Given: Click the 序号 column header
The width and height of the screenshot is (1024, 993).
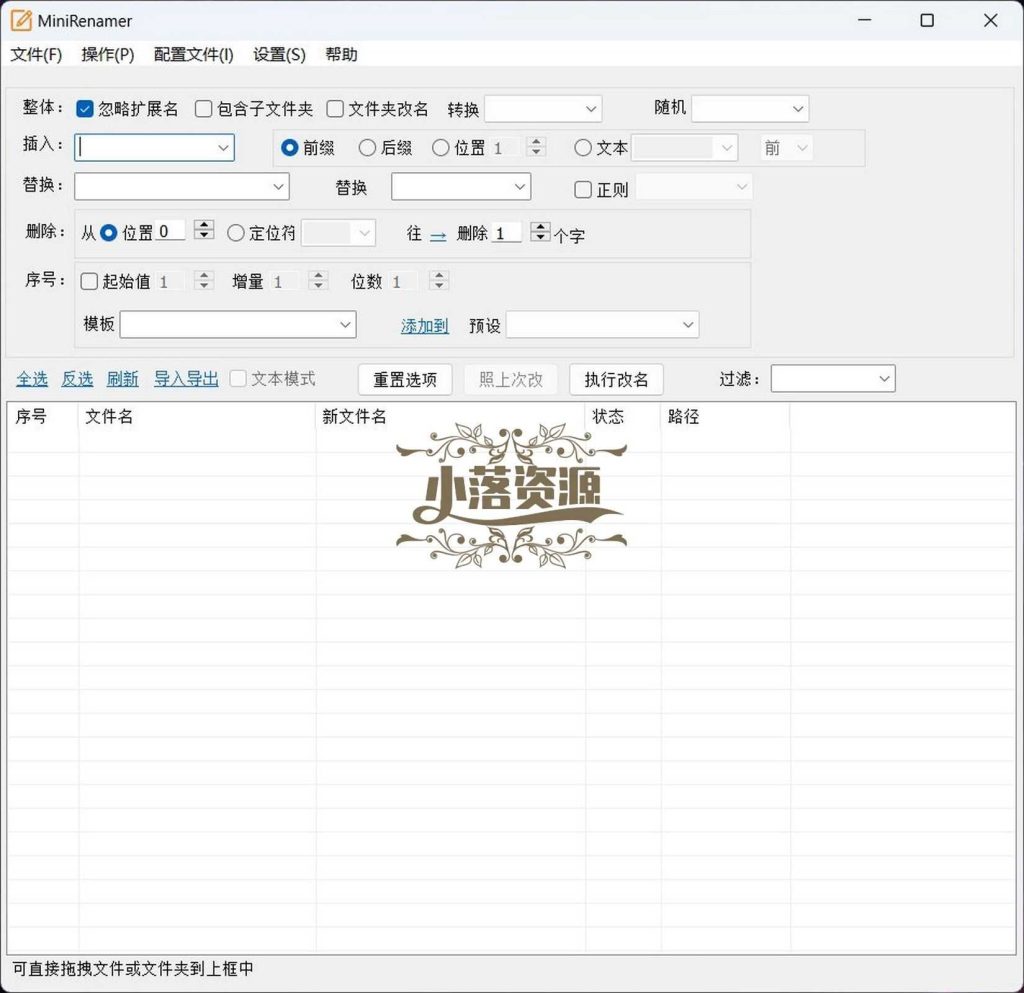Looking at the screenshot, I should [43, 417].
